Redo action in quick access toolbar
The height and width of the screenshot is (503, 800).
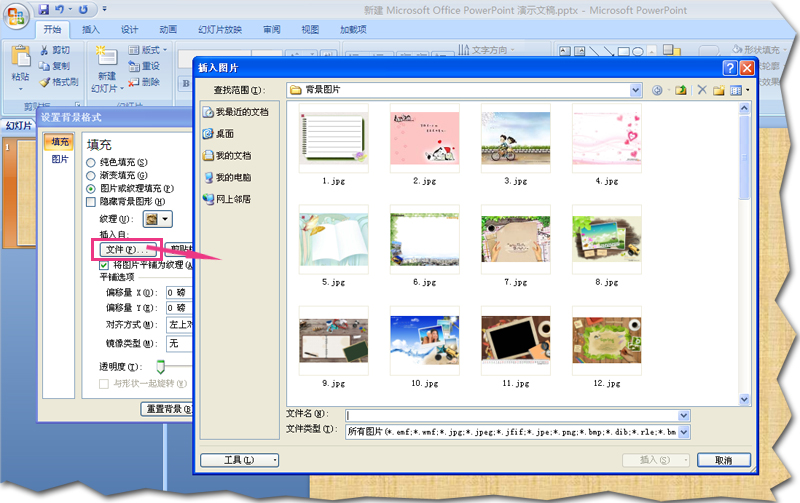coord(84,9)
